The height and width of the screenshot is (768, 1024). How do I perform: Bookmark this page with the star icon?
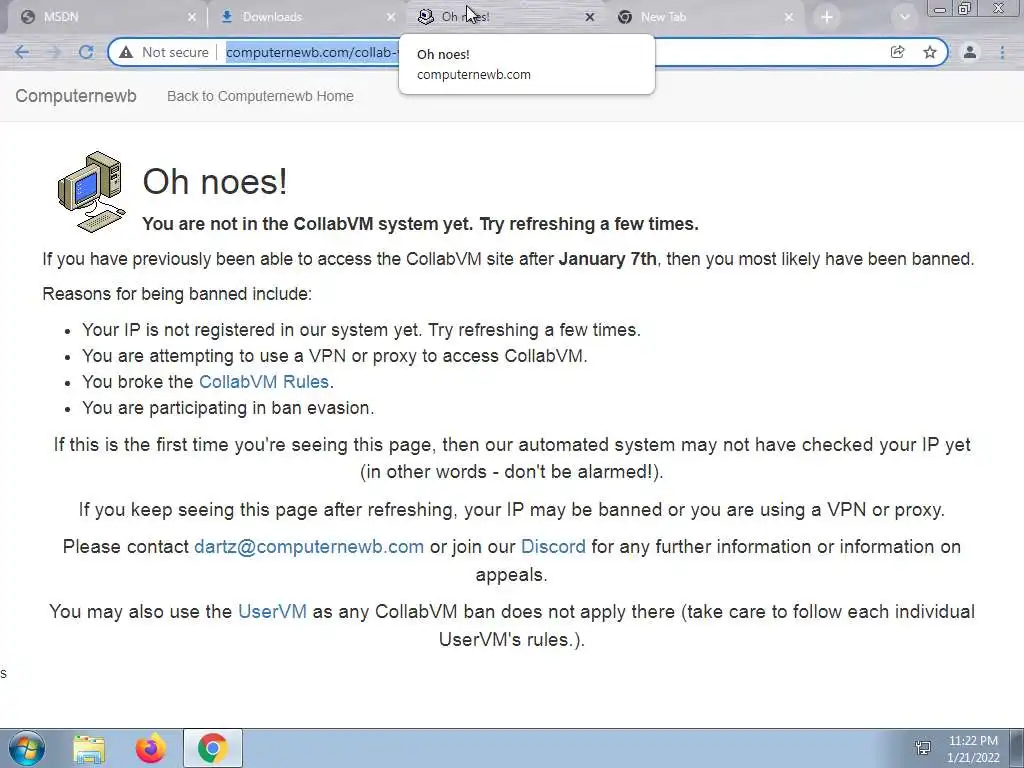point(930,52)
